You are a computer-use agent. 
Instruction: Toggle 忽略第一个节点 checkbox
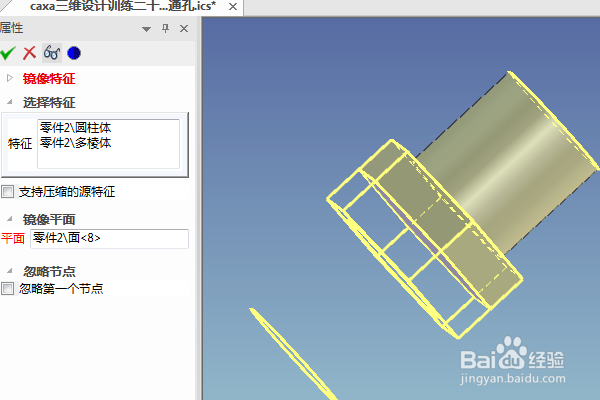[8, 288]
